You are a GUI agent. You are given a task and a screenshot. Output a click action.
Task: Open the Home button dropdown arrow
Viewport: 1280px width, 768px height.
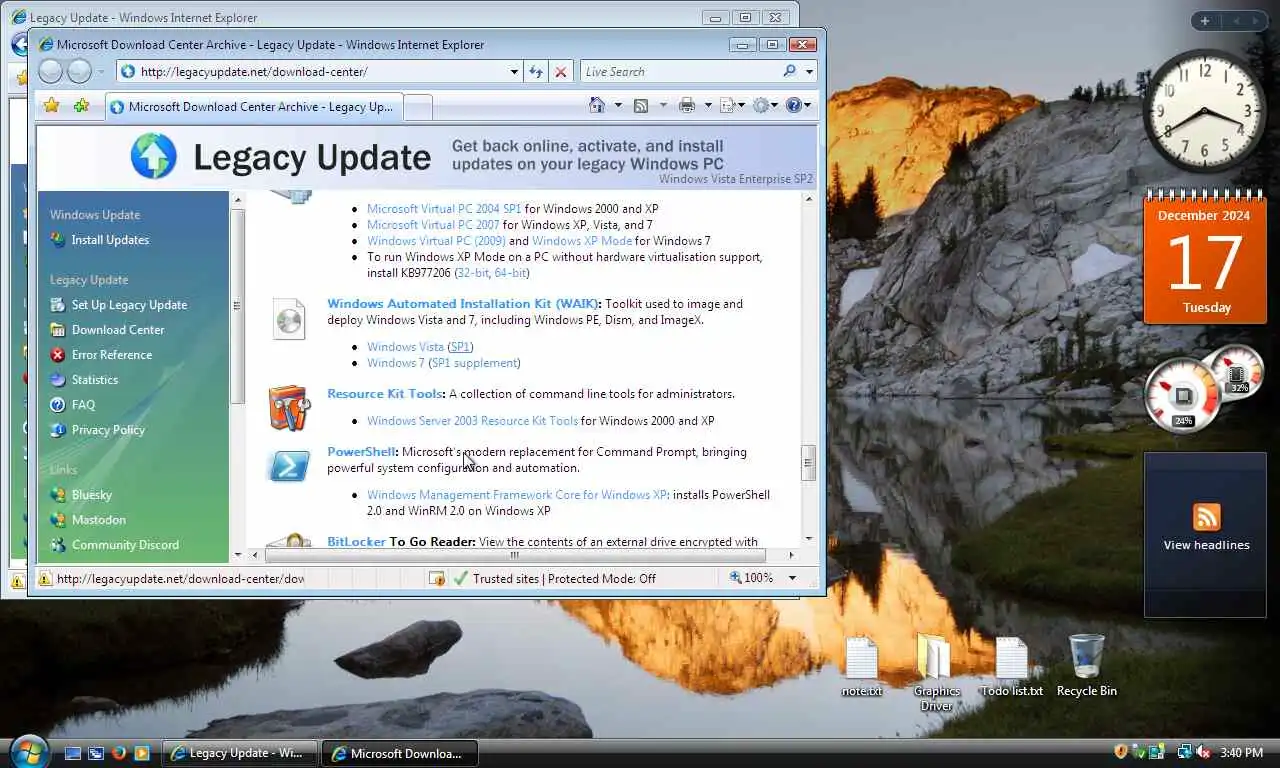point(617,105)
